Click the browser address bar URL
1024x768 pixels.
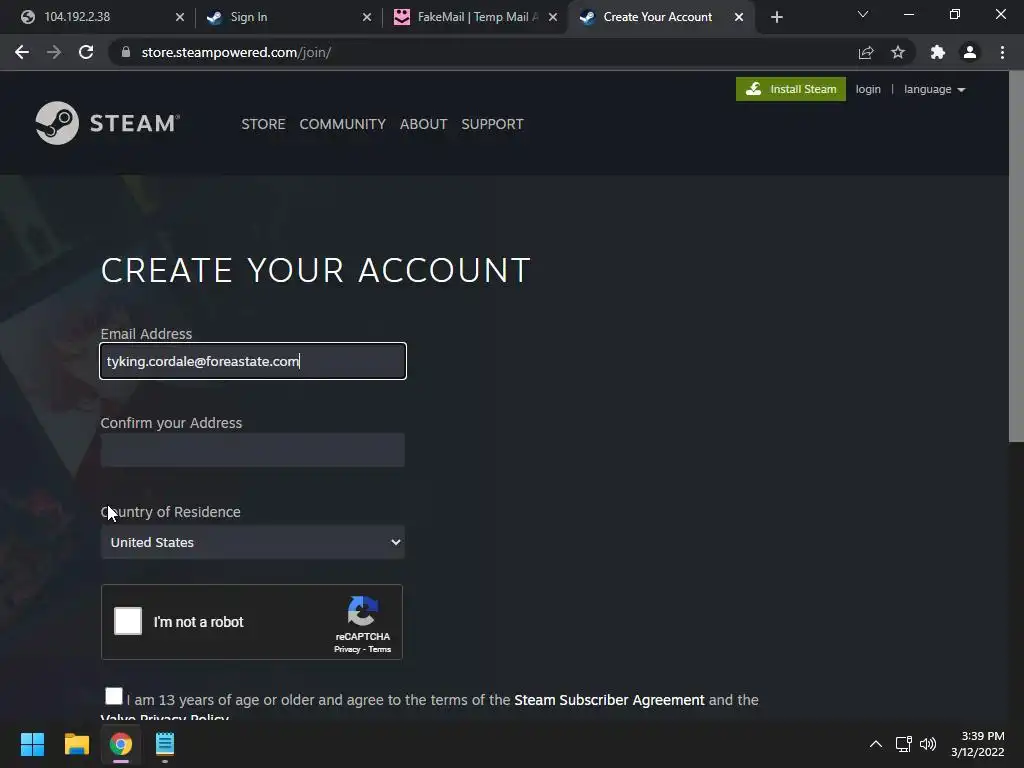click(x=236, y=52)
